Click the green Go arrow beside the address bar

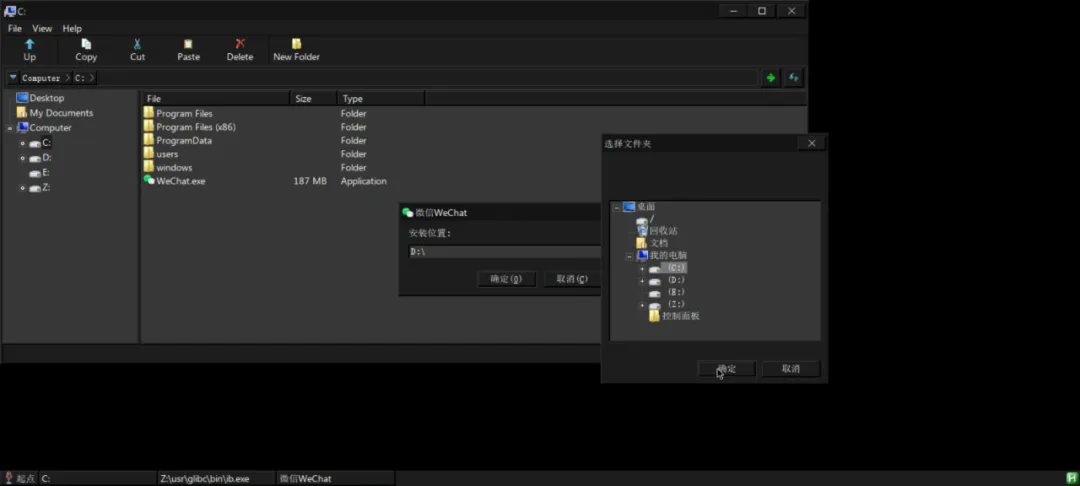pyautogui.click(x=771, y=78)
